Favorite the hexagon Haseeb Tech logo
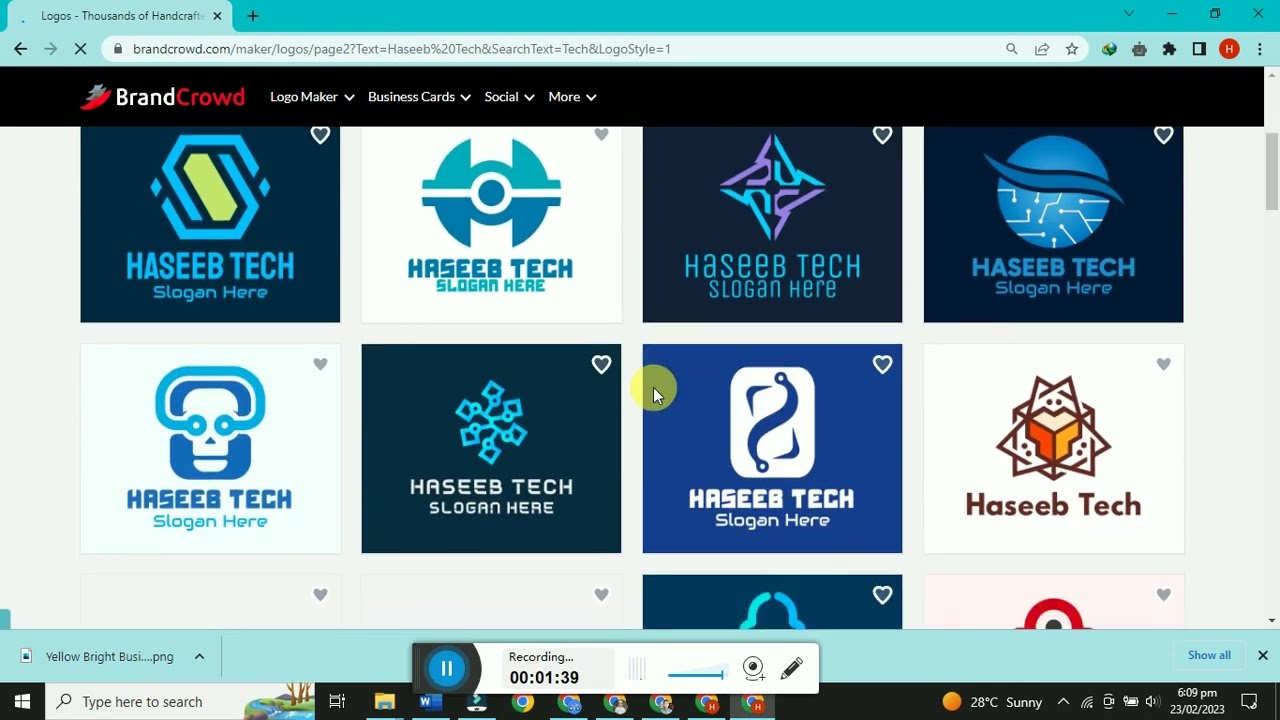 [x=320, y=135]
